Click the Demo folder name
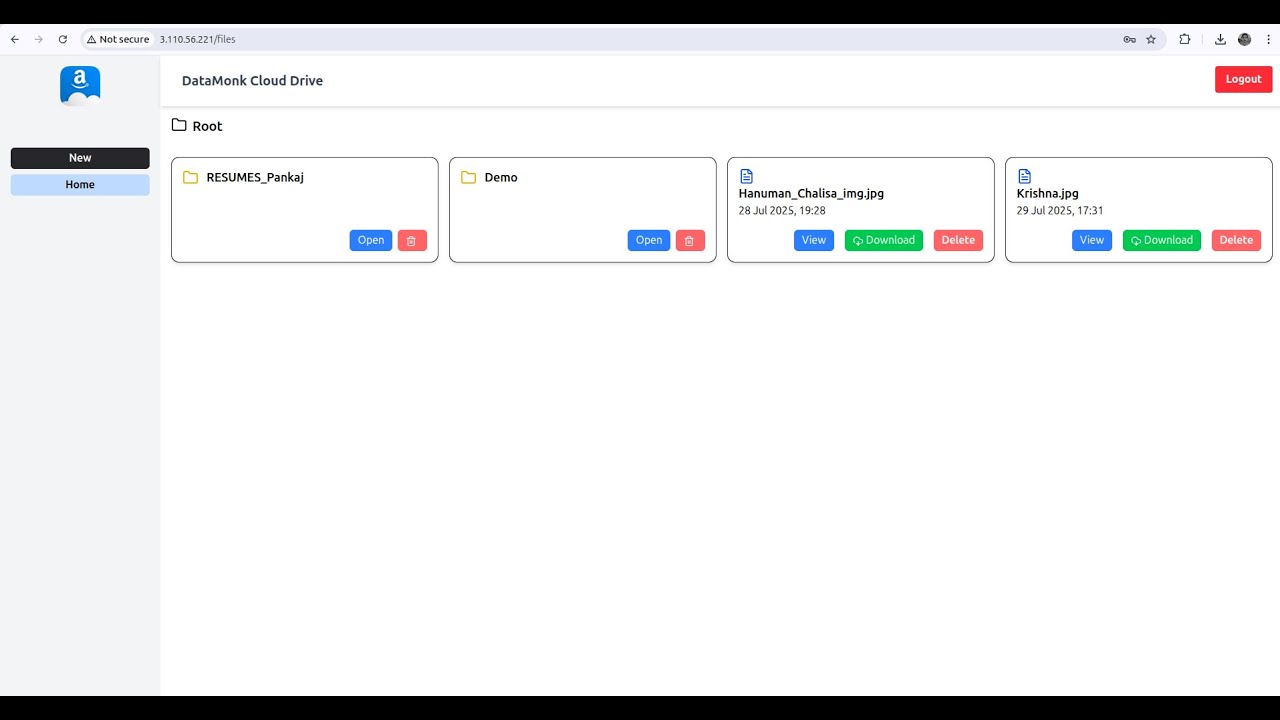1280x720 pixels. coord(501,178)
